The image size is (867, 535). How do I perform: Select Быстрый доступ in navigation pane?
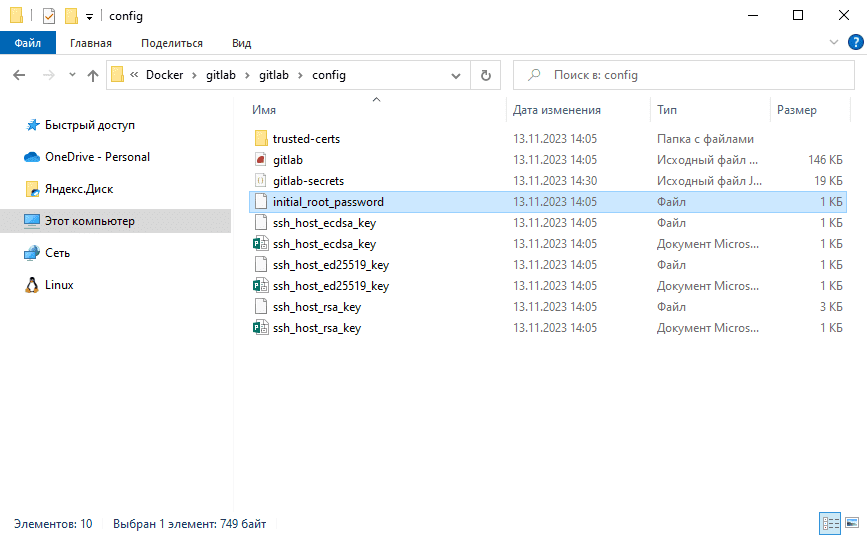(x=90, y=125)
